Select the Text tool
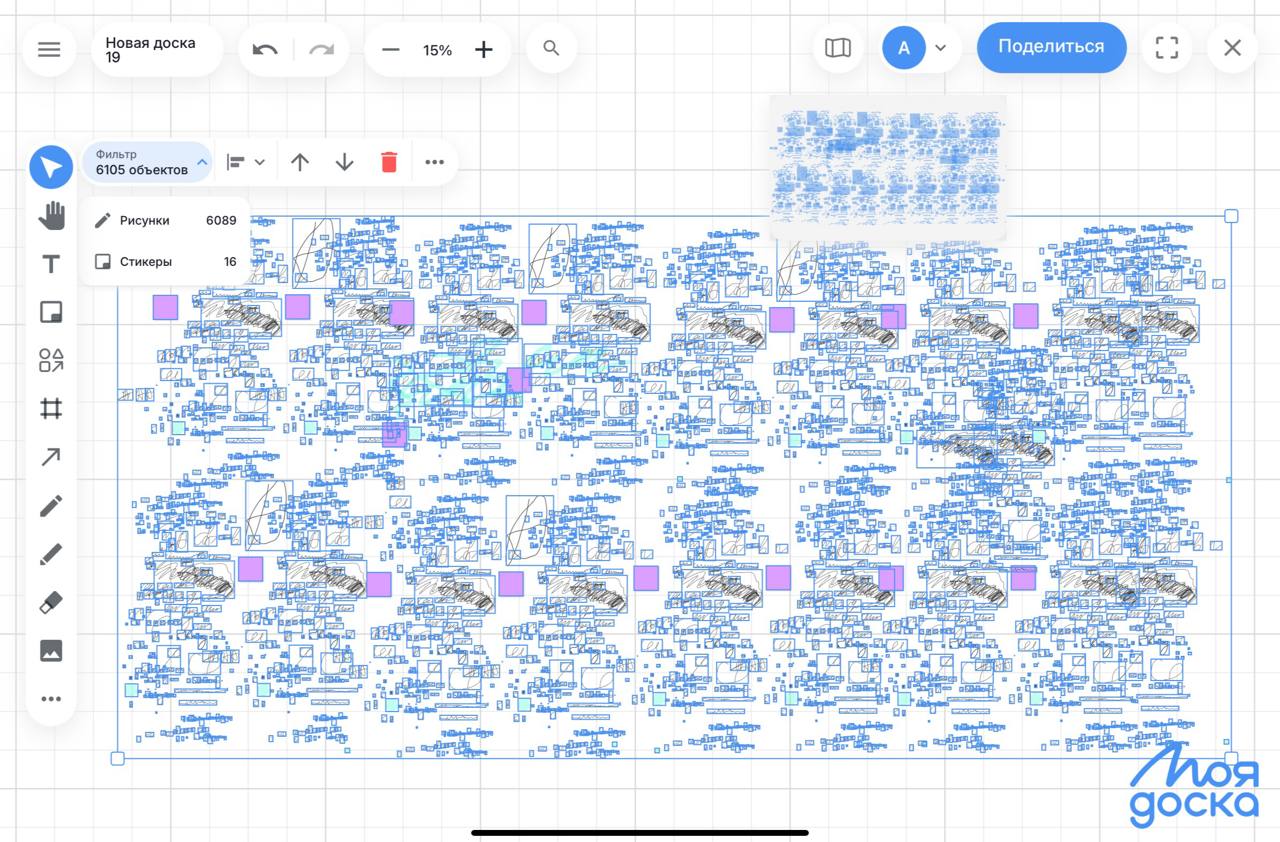 pyautogui.click(x=51, y=264)
